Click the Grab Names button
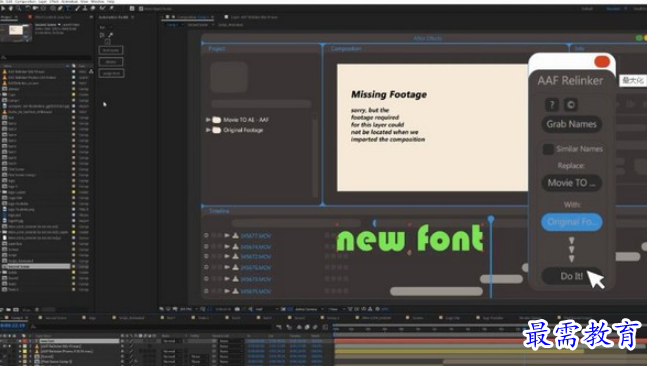Image resolution: width=647 pixels, height=366 pixels. pos(571,124)
